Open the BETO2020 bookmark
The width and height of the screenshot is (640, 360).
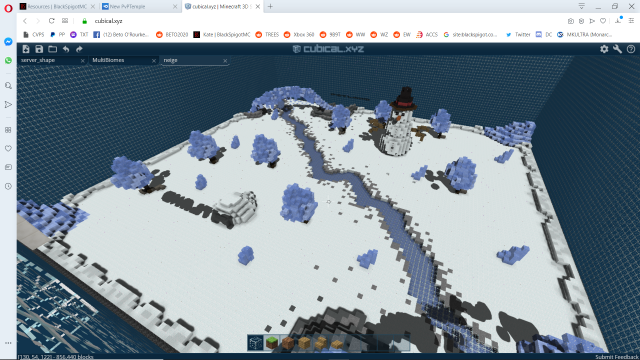(172, 35)
